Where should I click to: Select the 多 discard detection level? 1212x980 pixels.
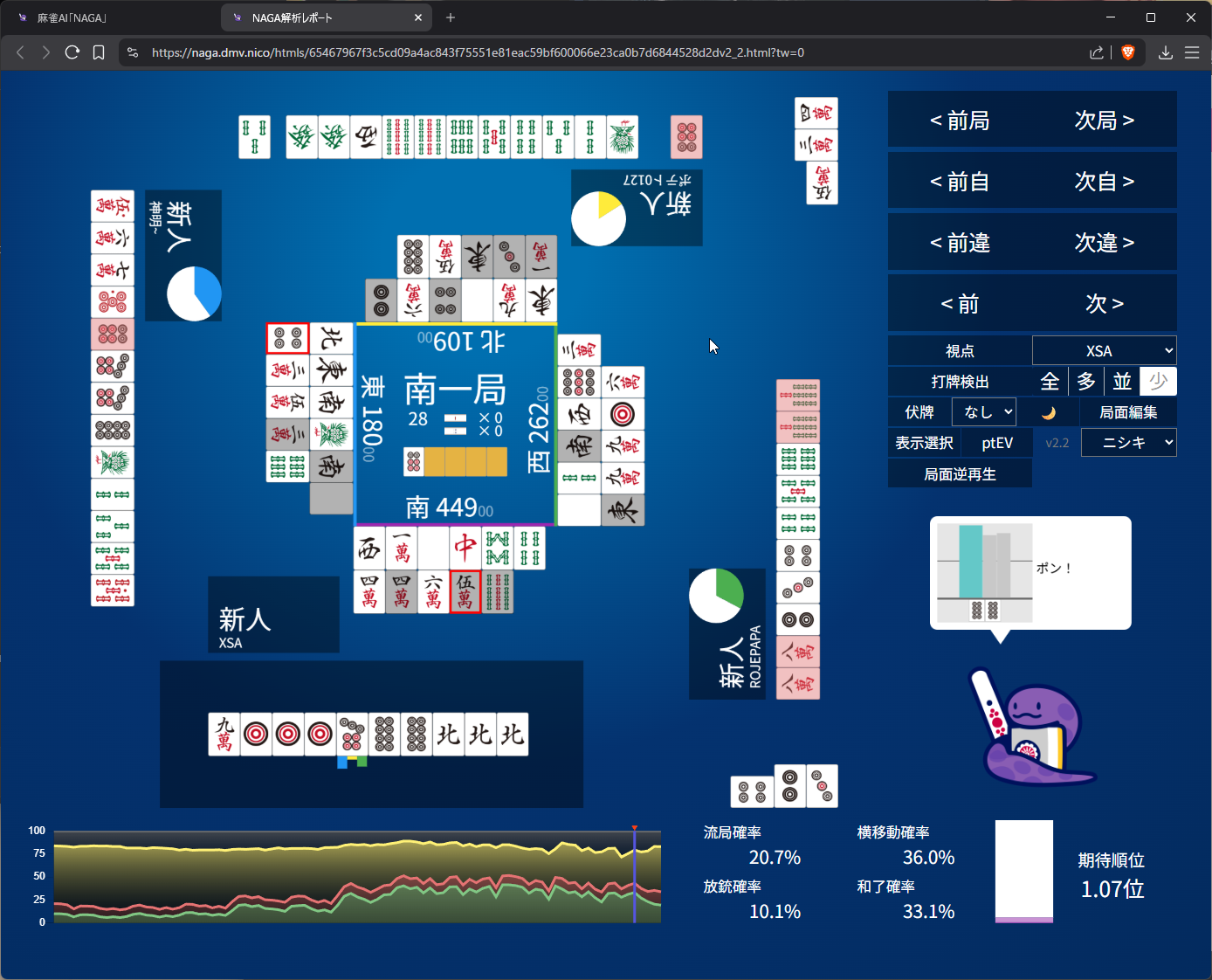point(1086,382)
